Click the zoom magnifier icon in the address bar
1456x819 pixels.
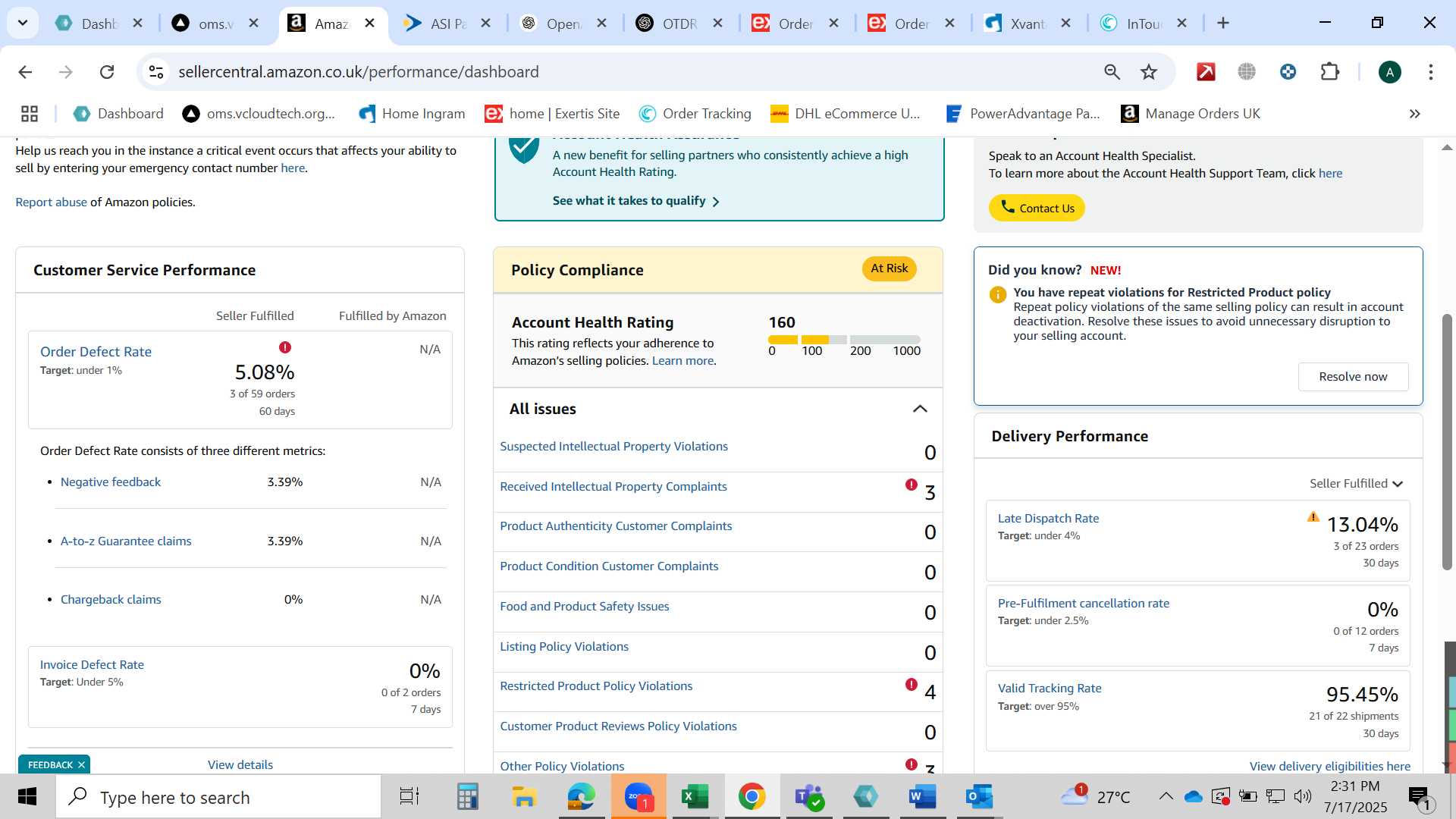coord(1112,72)
